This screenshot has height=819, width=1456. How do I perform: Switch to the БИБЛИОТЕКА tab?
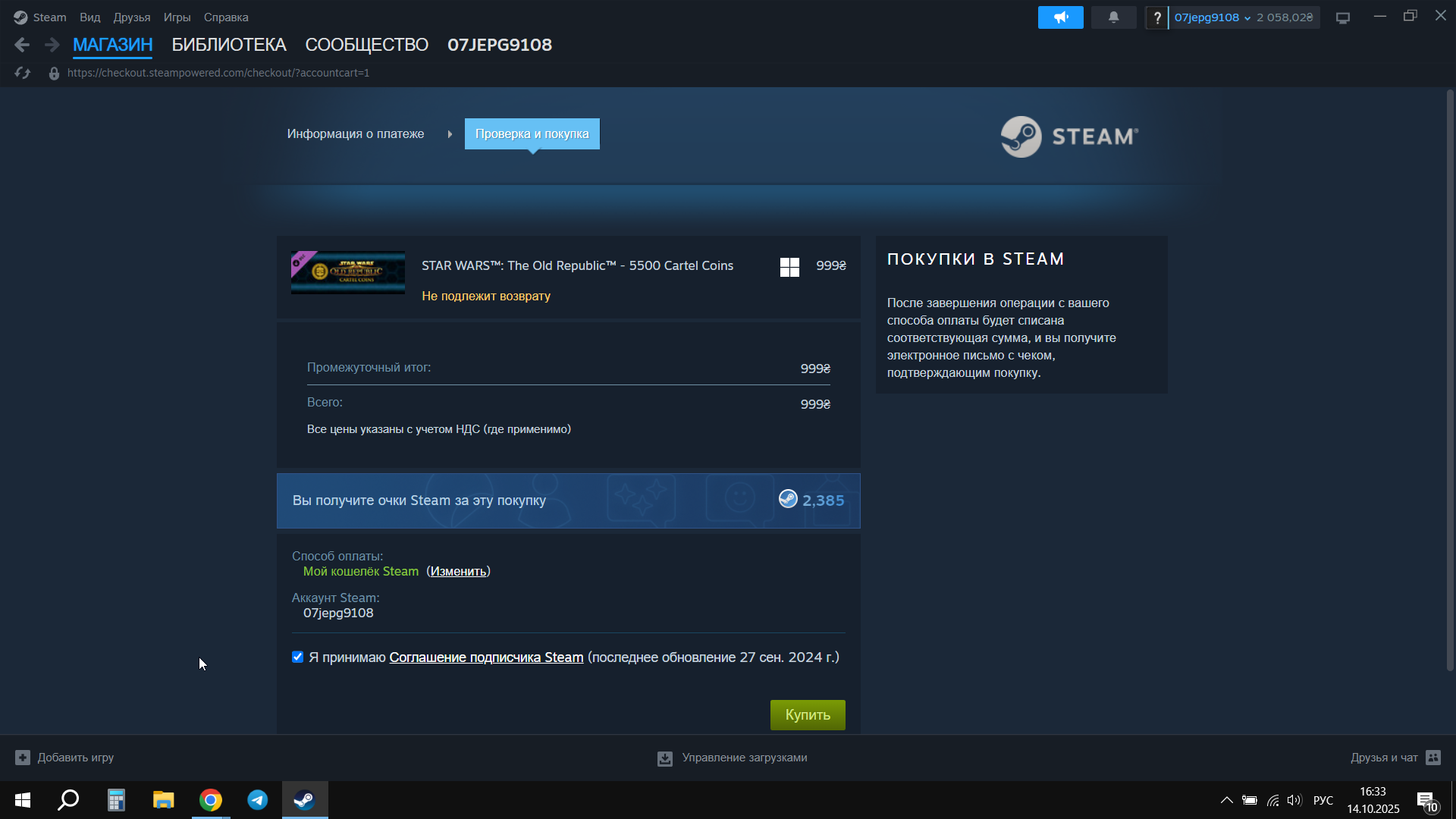[x=228, y=45]
